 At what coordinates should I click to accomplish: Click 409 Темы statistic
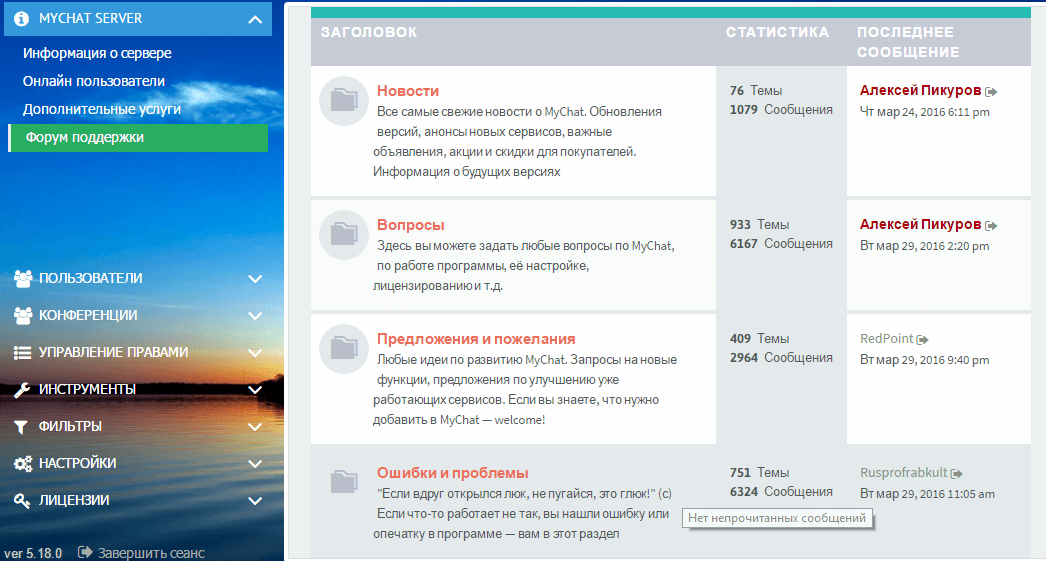(759, 338)
